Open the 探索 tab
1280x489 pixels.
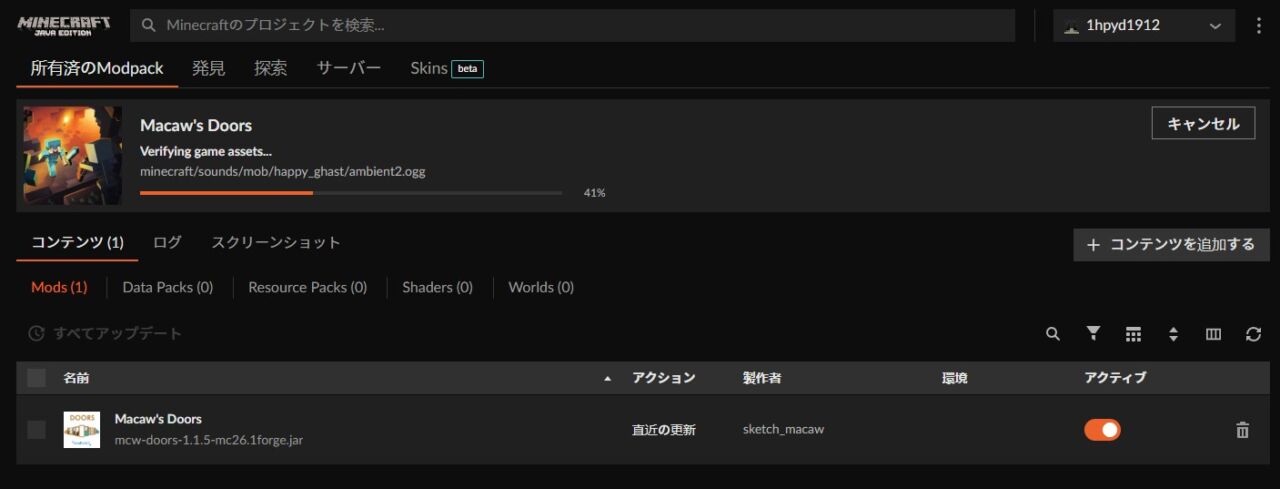271,68
